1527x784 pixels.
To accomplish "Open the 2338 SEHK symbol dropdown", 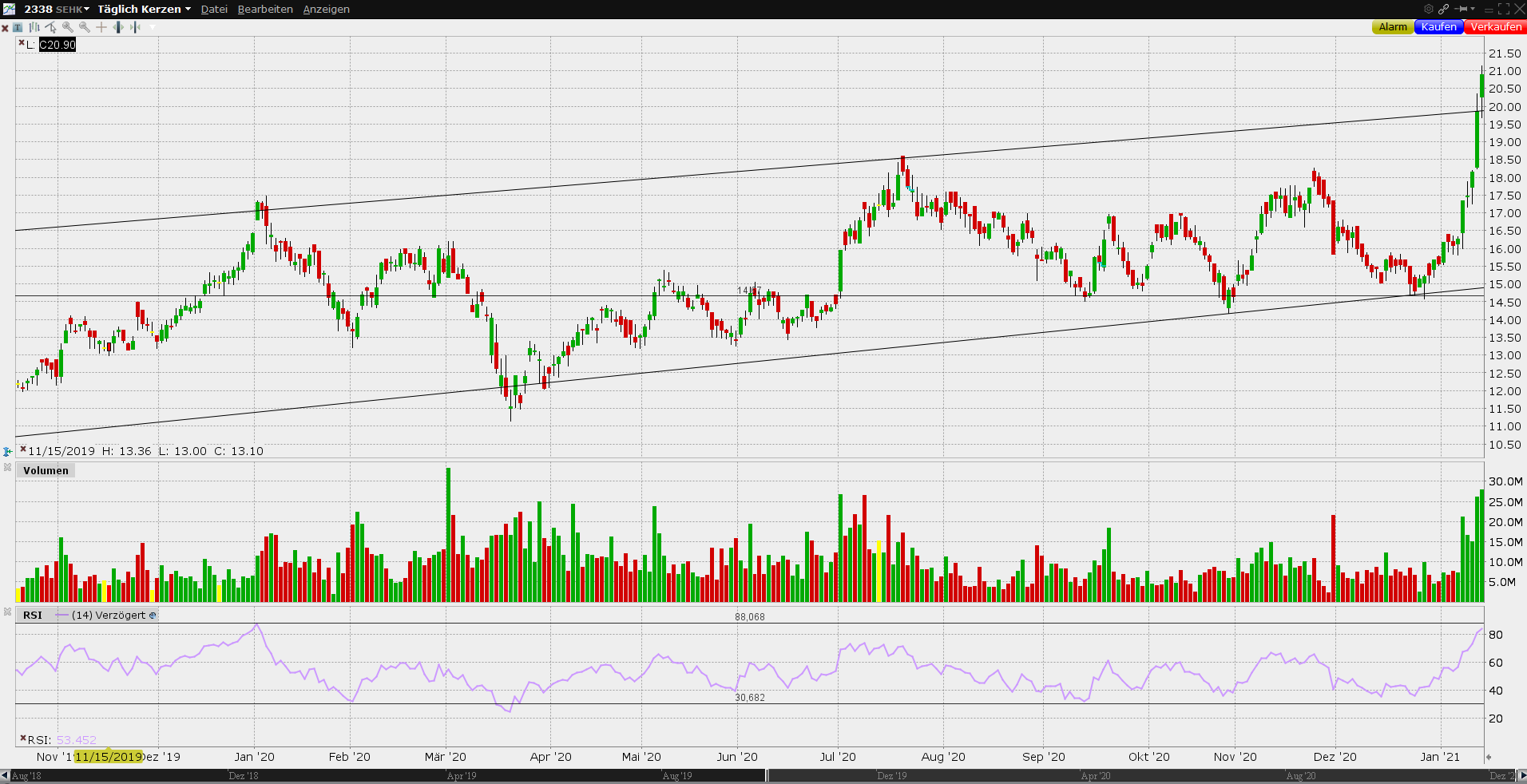I will (x=57, y=9).
